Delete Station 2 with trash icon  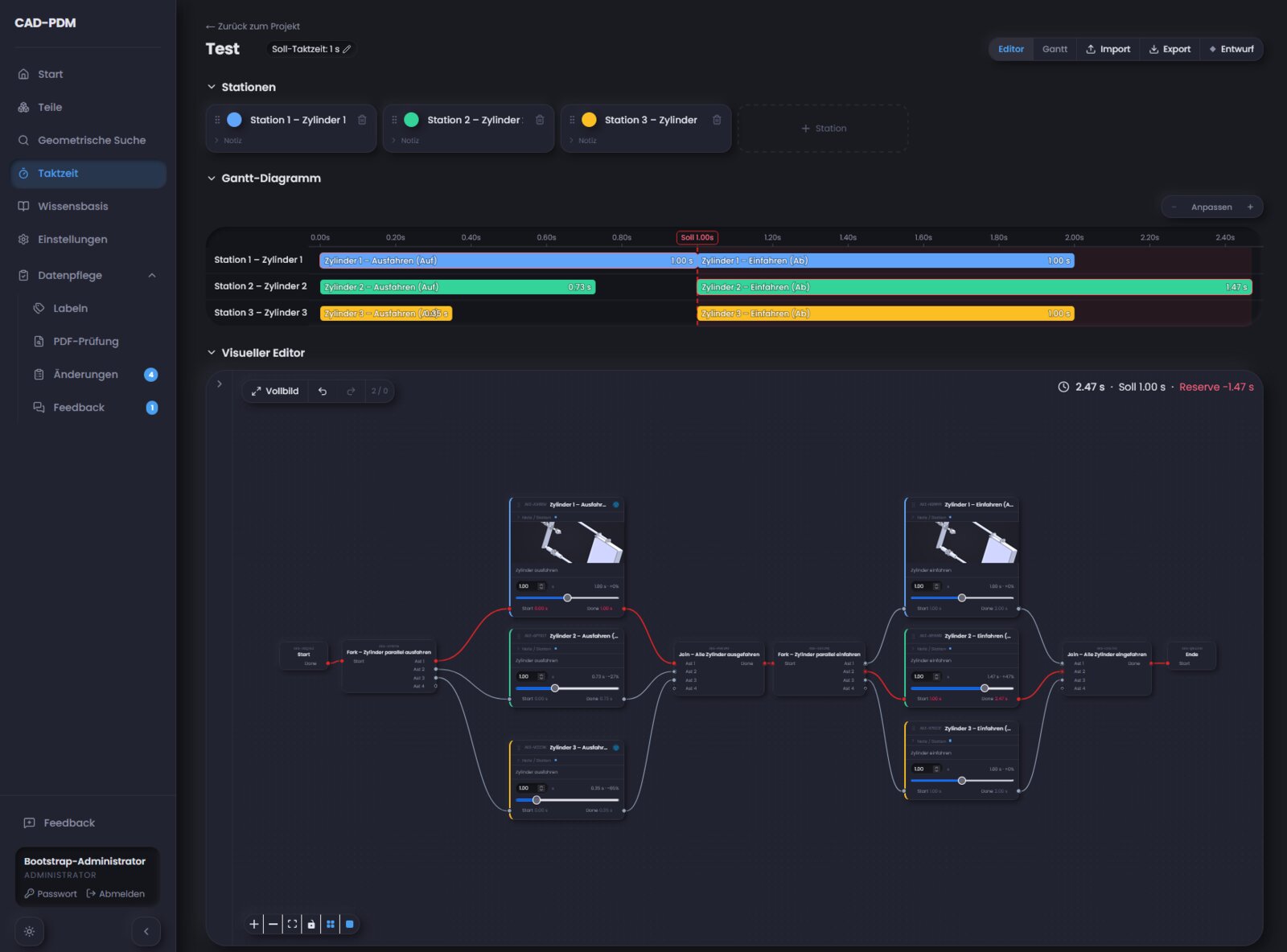click(x=540, y=120)
